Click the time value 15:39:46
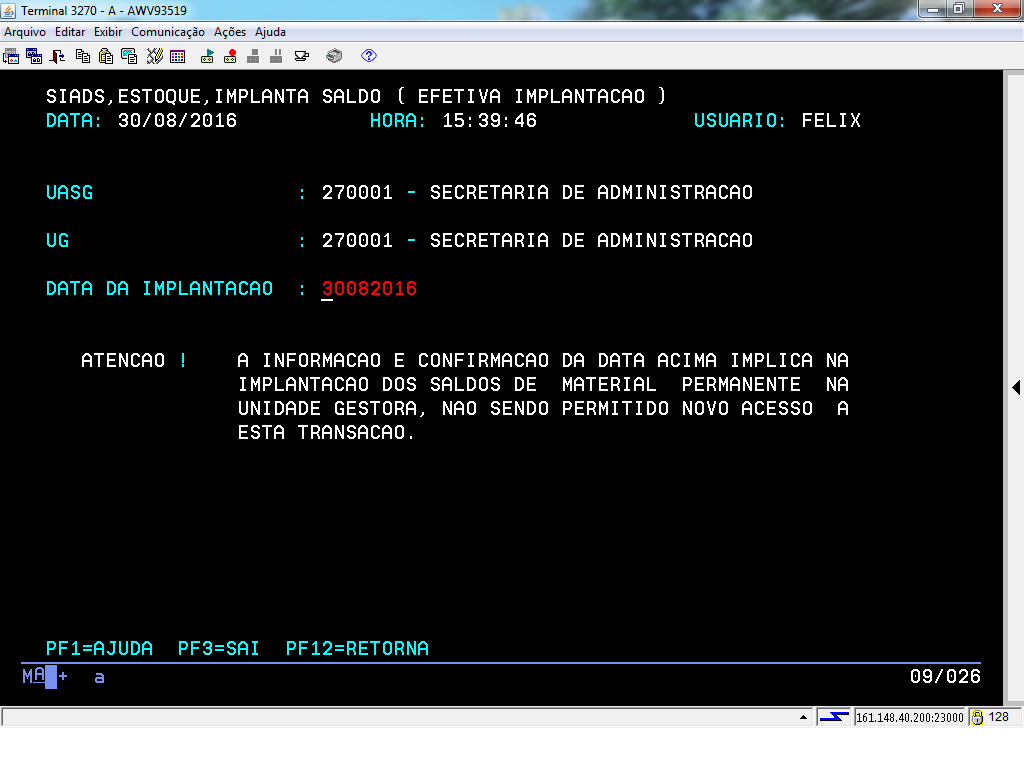This screenshot has width=1024, height=768. coord(489,121)
